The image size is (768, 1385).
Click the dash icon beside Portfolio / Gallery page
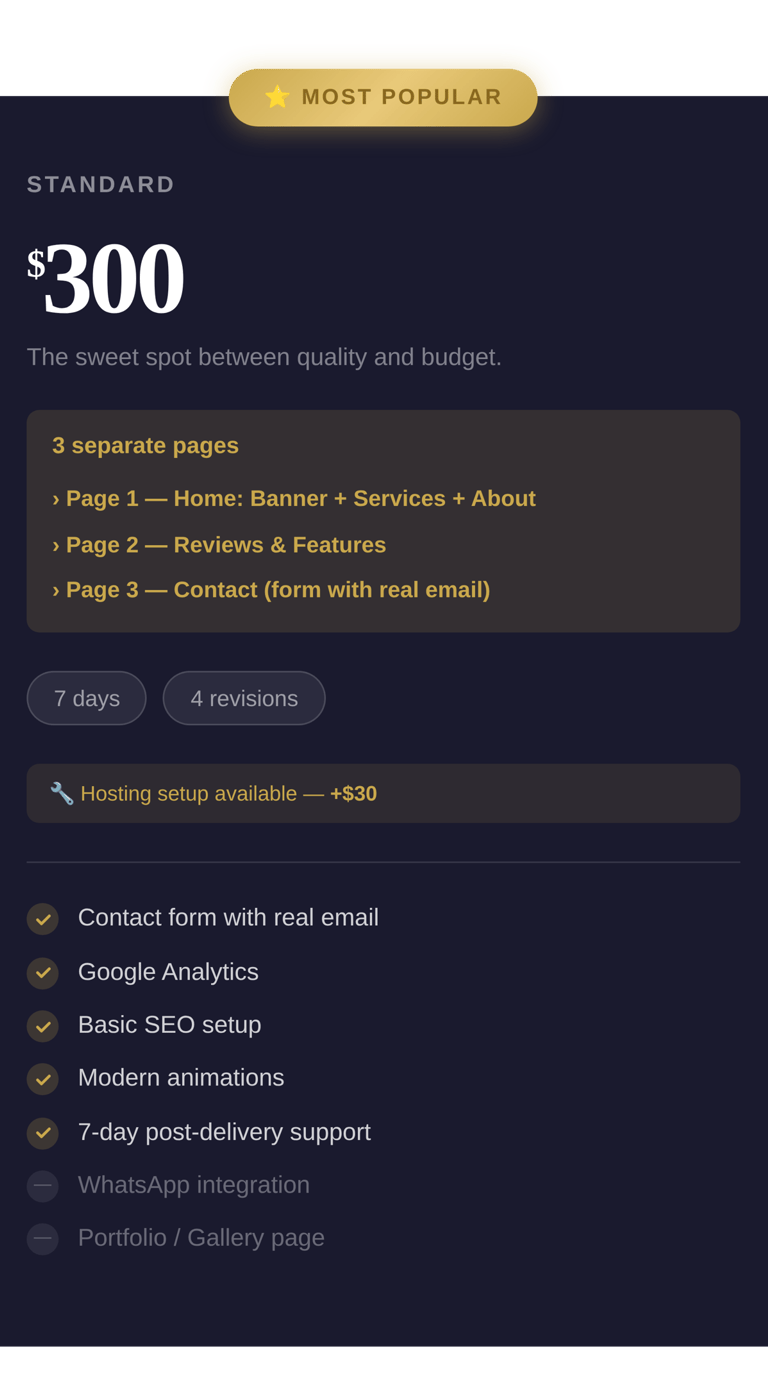click(43, 1239)
